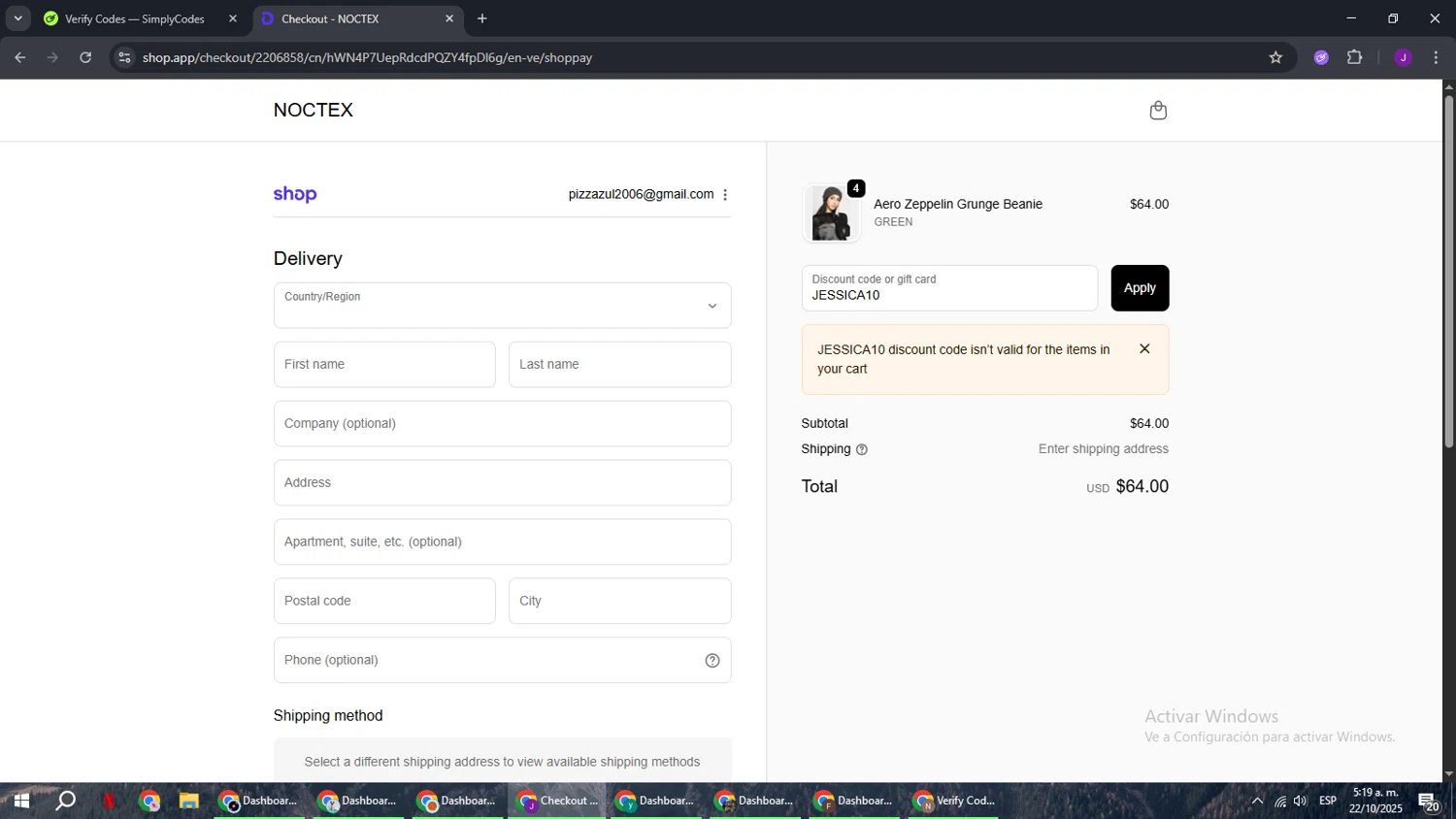This screenshot has width=1456, height=819.
Task: Show shipping info tooltip icon
Action: point(862,449)
